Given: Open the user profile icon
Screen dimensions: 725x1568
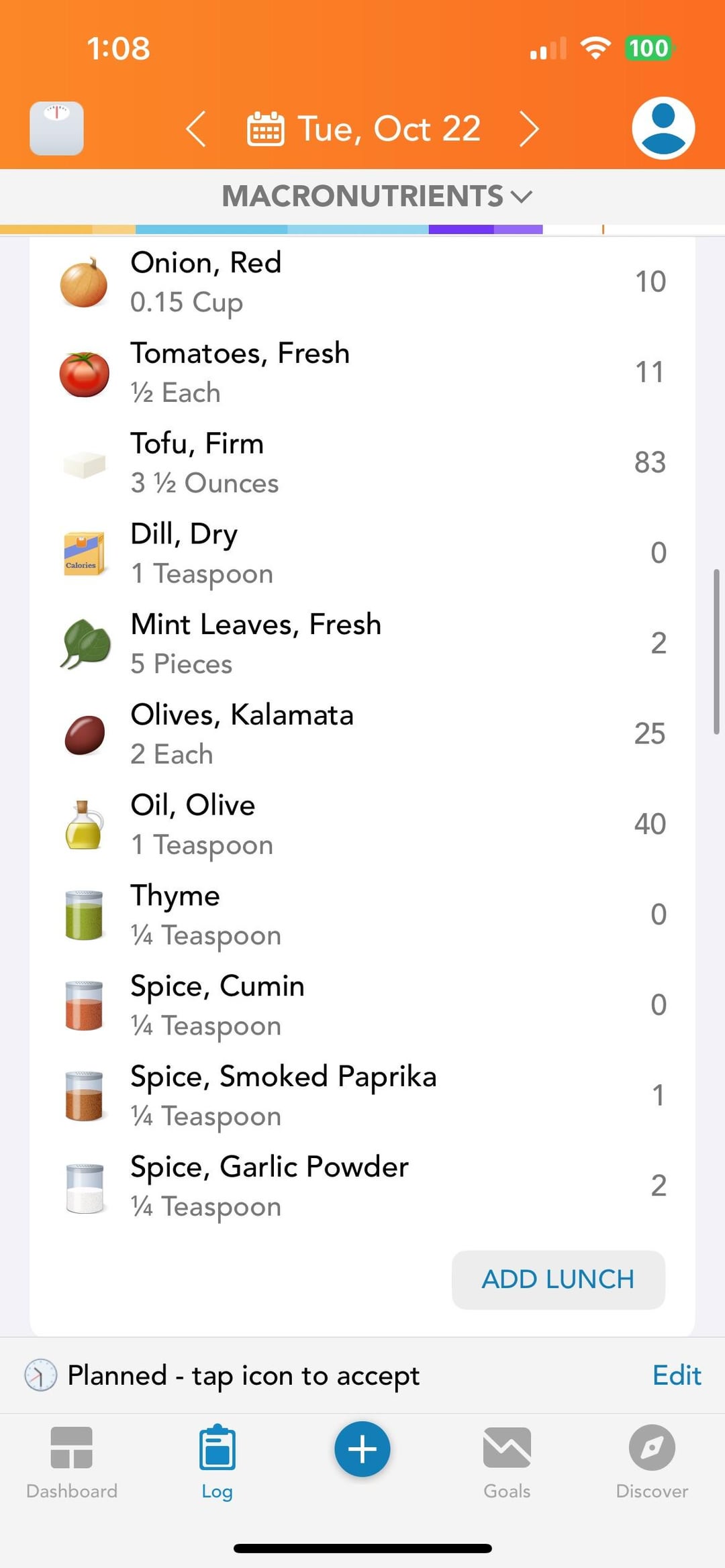Looking at the screenshot, I should [663, 128].
